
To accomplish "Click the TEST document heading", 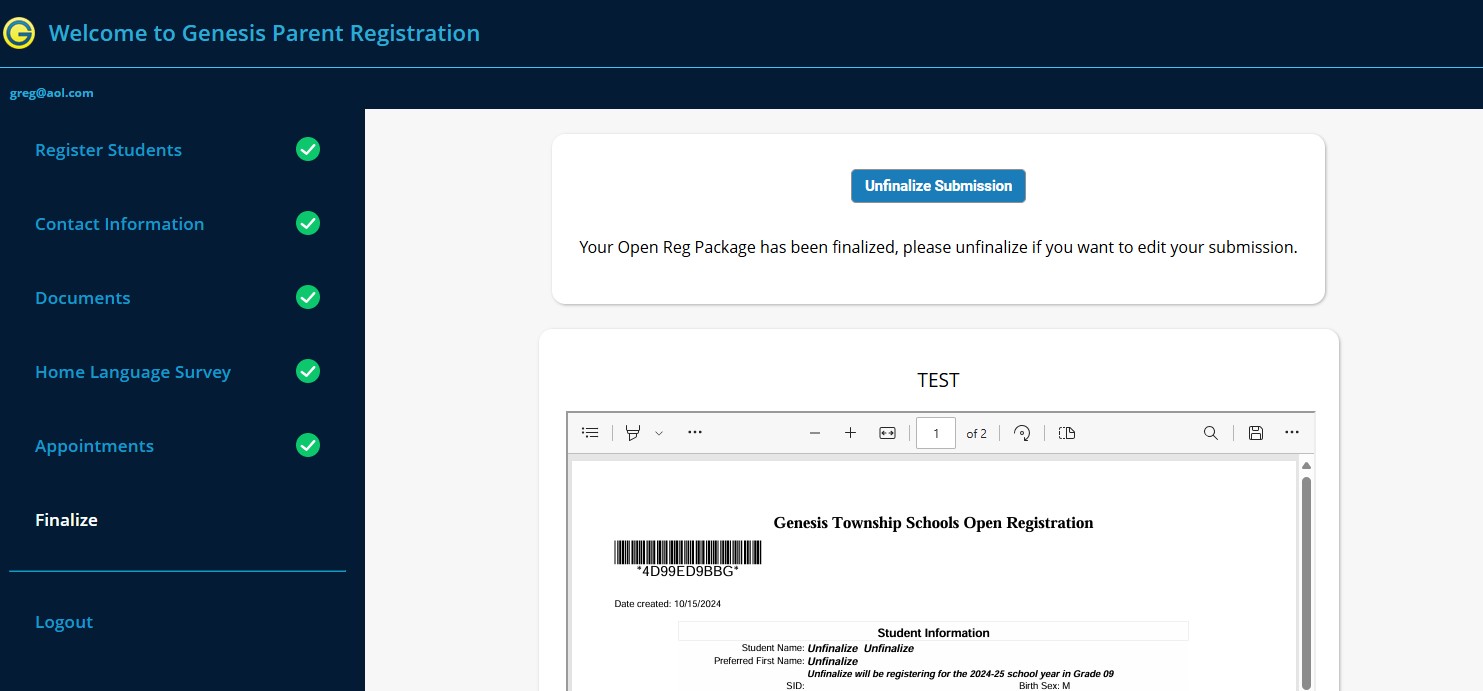I will click(x=938, y=380).
